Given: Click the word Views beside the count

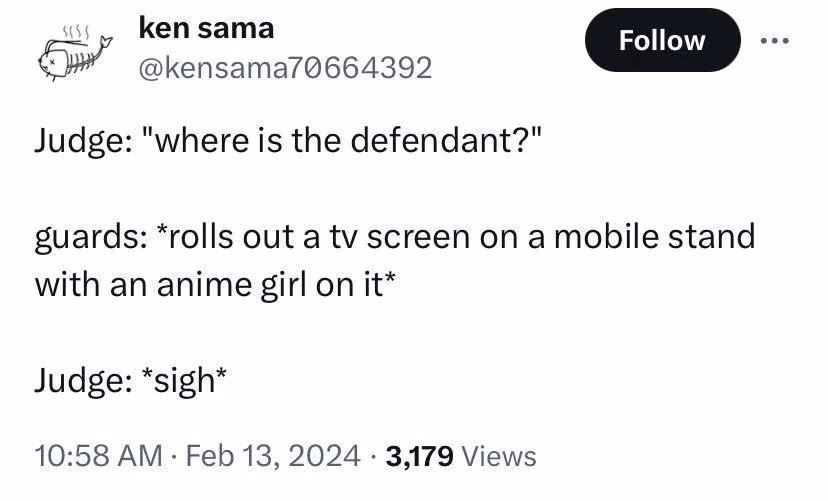Looking at the screenshot, I should coord(499,456).
